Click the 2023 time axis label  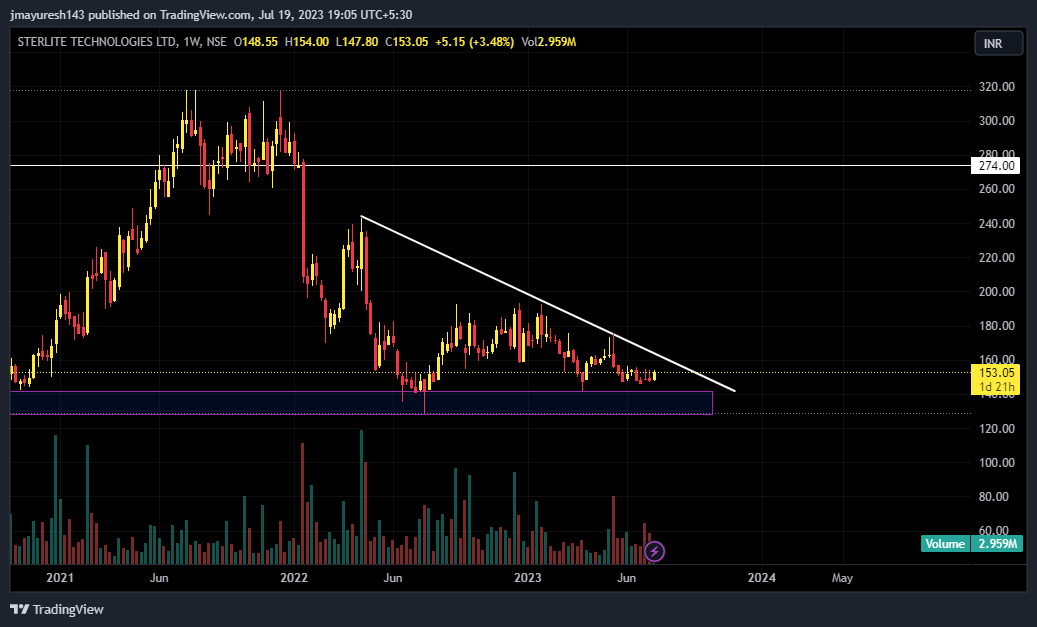click(528, 577)
